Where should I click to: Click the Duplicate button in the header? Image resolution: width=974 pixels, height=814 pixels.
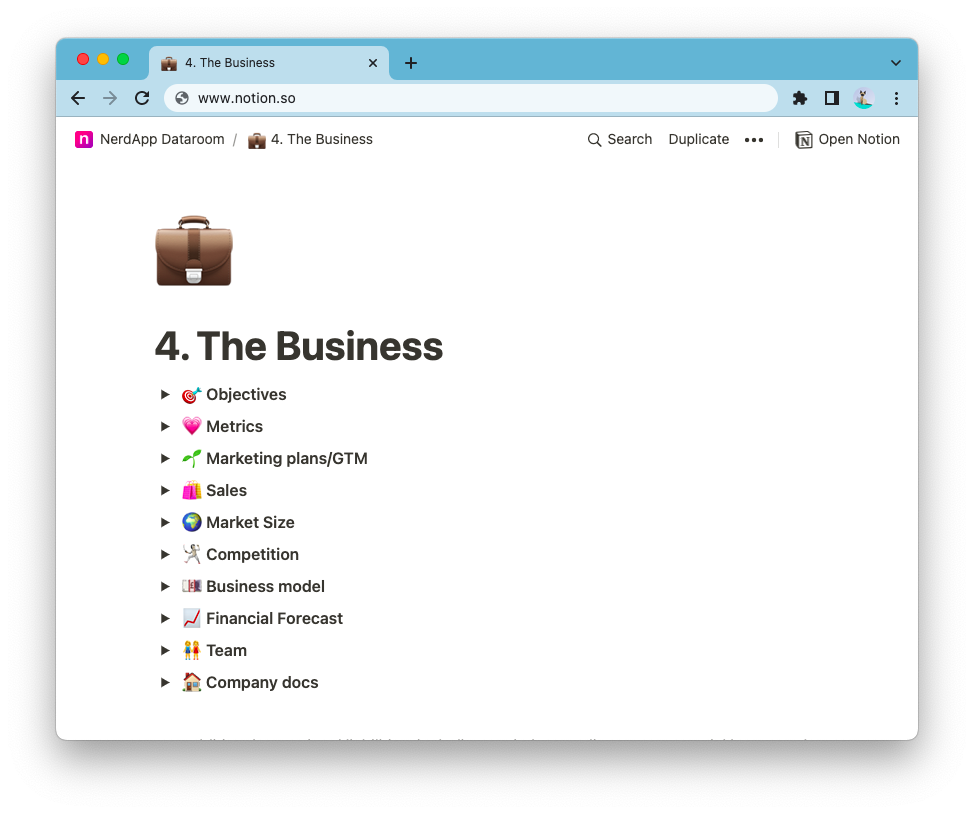pos(698,139)
